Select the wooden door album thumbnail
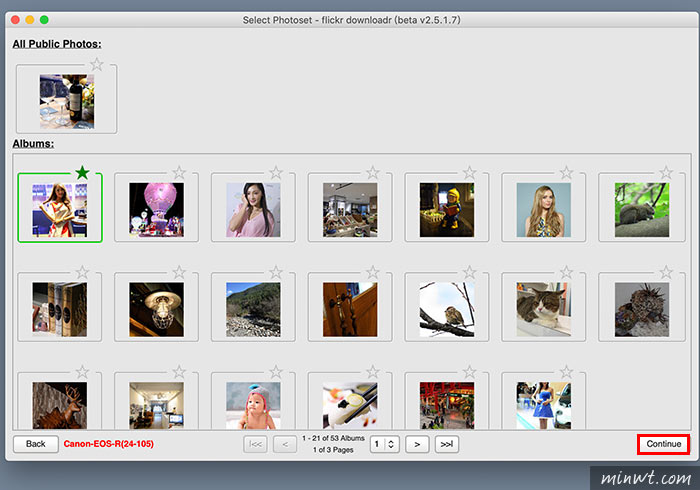This screenshot has height=490, width=700. tap(350, 310)
